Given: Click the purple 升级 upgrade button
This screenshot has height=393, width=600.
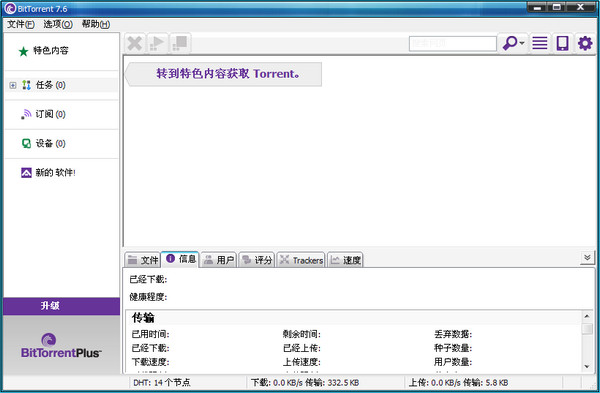Looking at the screenshot, I should tap(61, 306).
